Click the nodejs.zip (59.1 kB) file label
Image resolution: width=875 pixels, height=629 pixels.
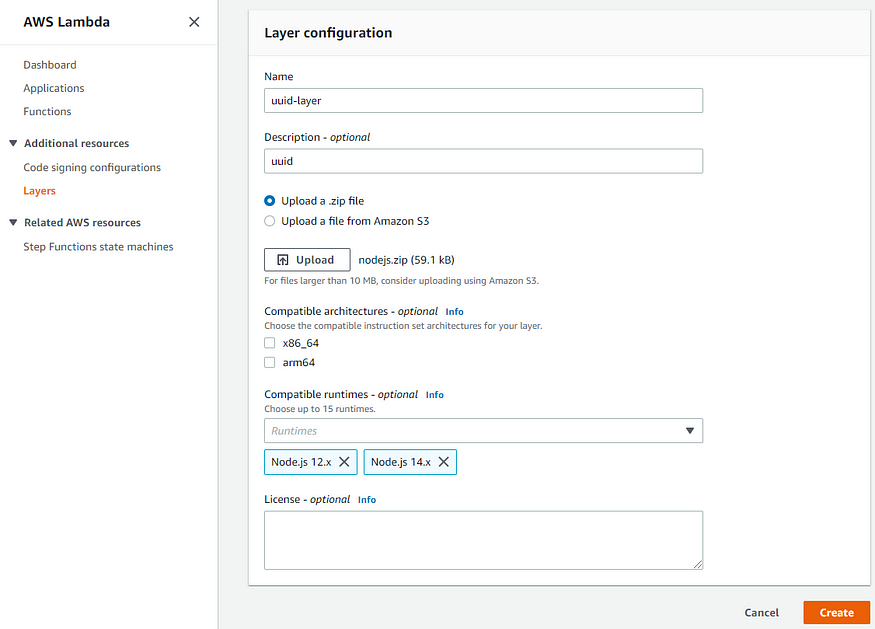coord(406,260)
